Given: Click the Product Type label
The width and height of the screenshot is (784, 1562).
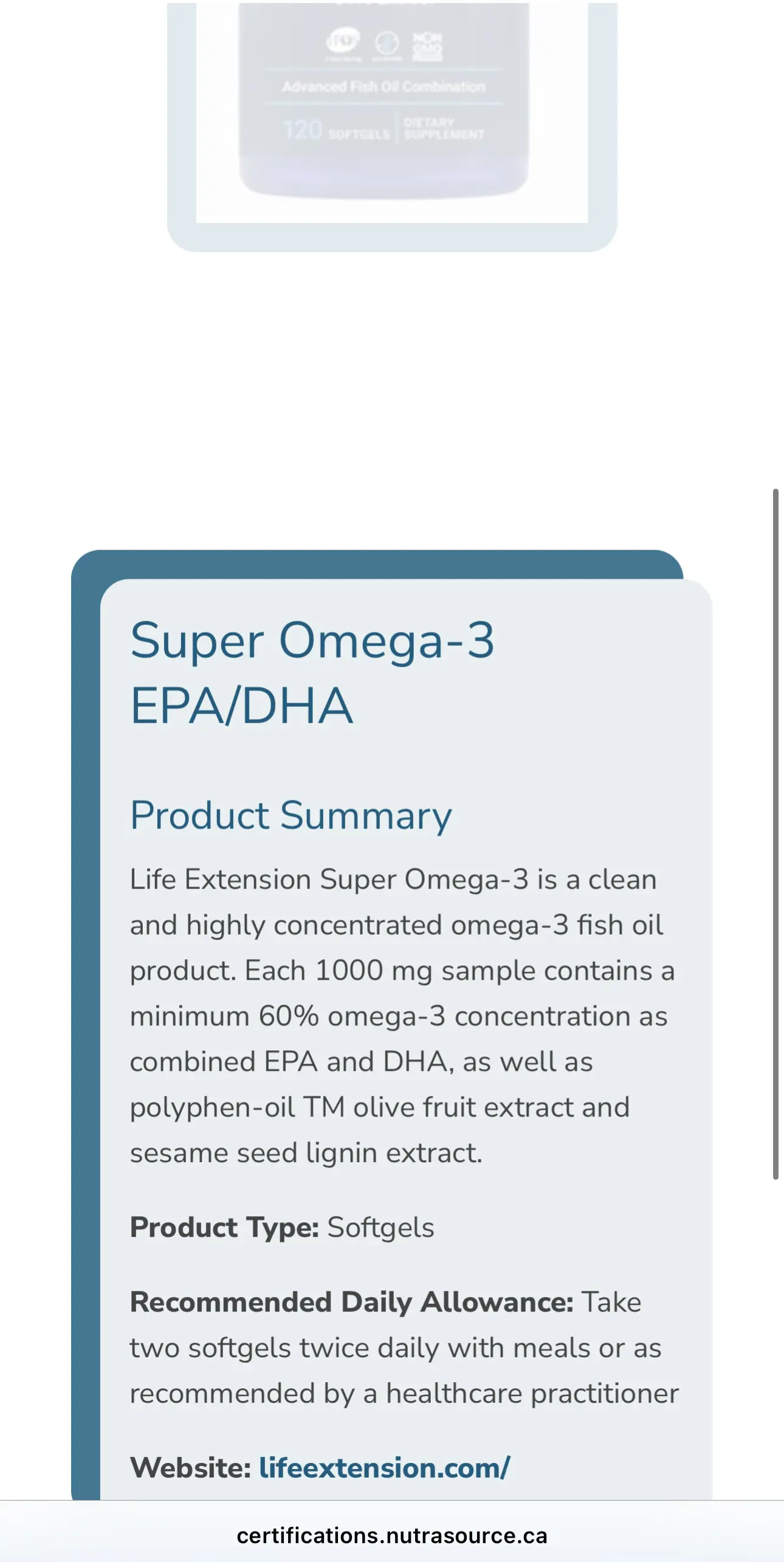Looking at the screenshot, I should [224, 1227].
